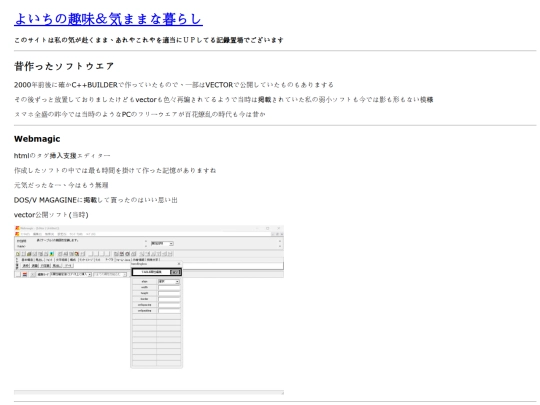Click the DOS/V MAGAGINE sentence
The image size is (540, 405).
point(95,200)
